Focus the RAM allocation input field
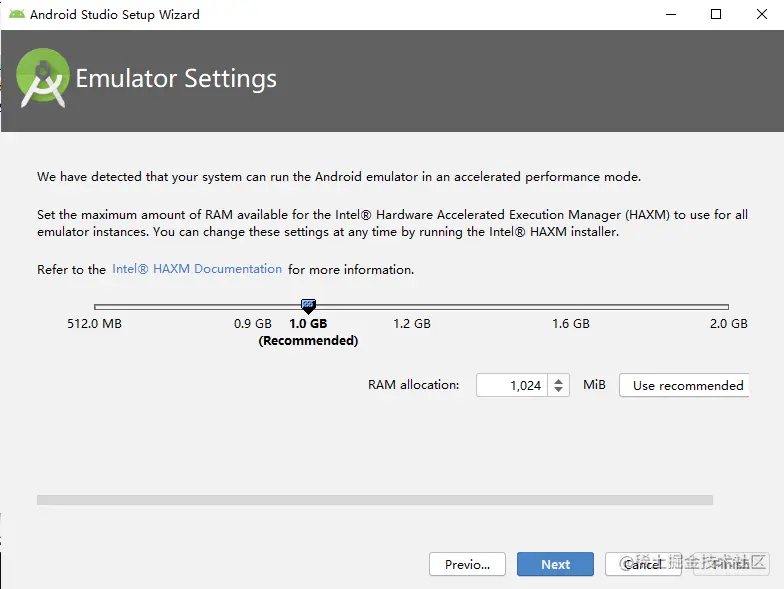The image size is (784, 589). (x=512, y=385)
